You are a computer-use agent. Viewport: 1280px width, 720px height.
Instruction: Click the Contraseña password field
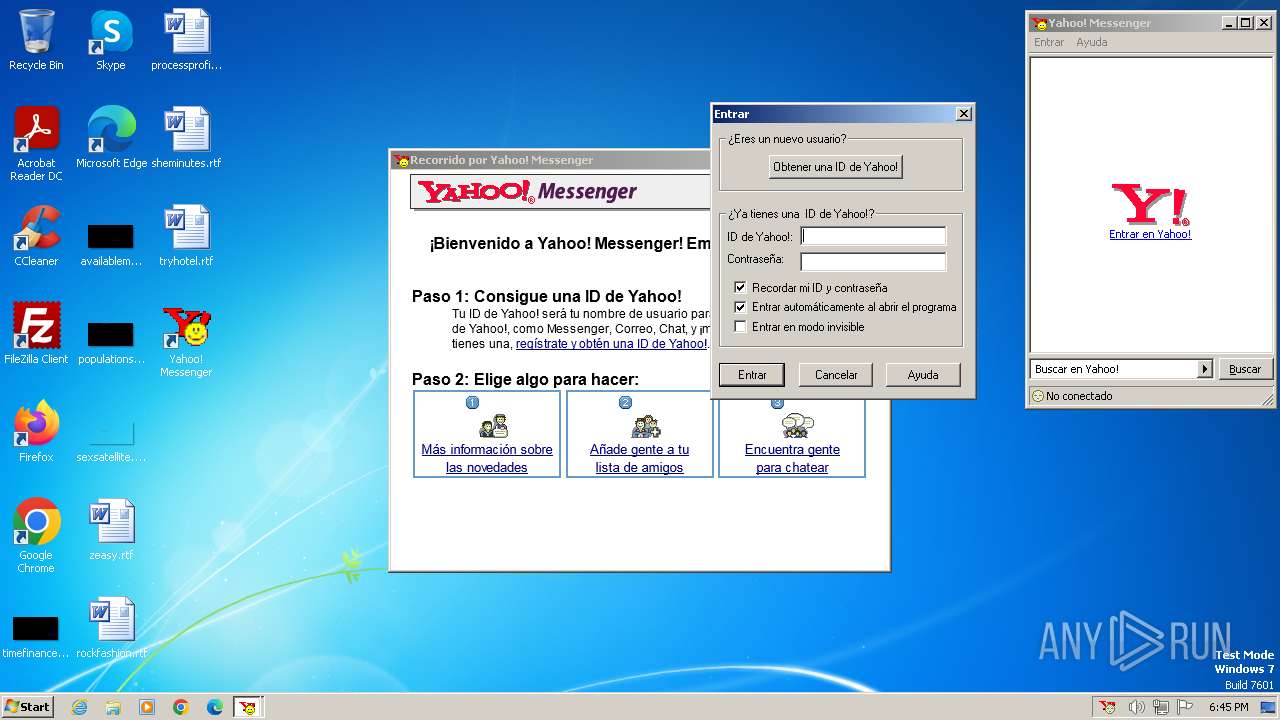tap(873, 261)
